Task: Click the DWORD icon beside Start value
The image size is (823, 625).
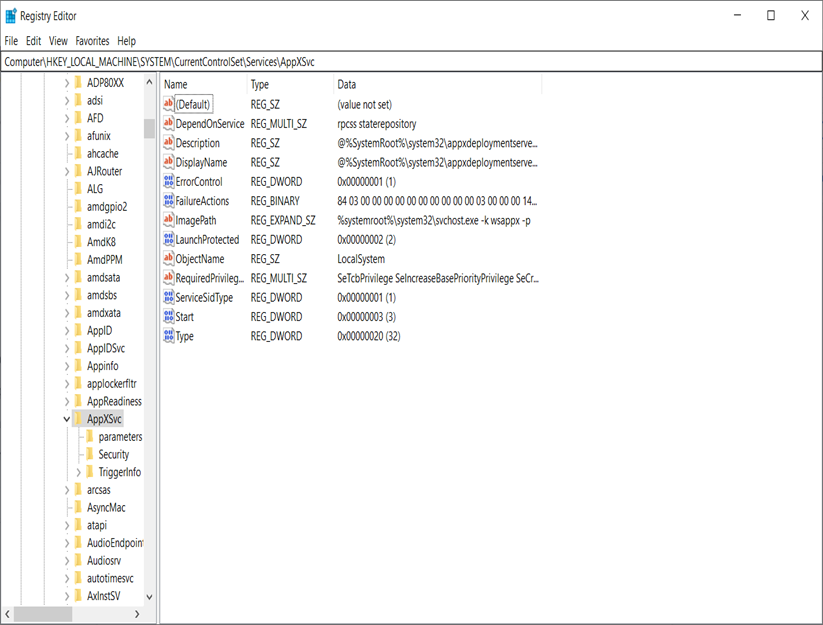Action: point(168,316)
